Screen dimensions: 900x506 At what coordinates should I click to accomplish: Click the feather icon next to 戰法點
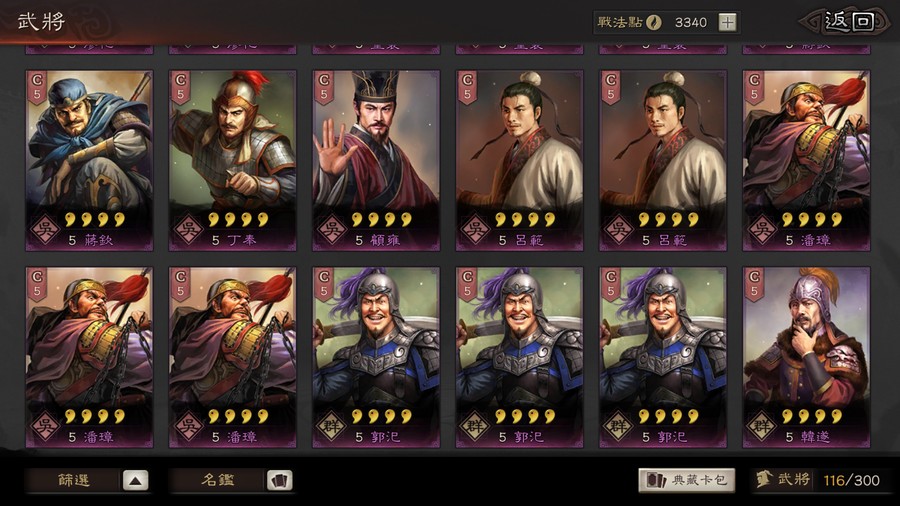pyautogui.click(x=654, y=22)
